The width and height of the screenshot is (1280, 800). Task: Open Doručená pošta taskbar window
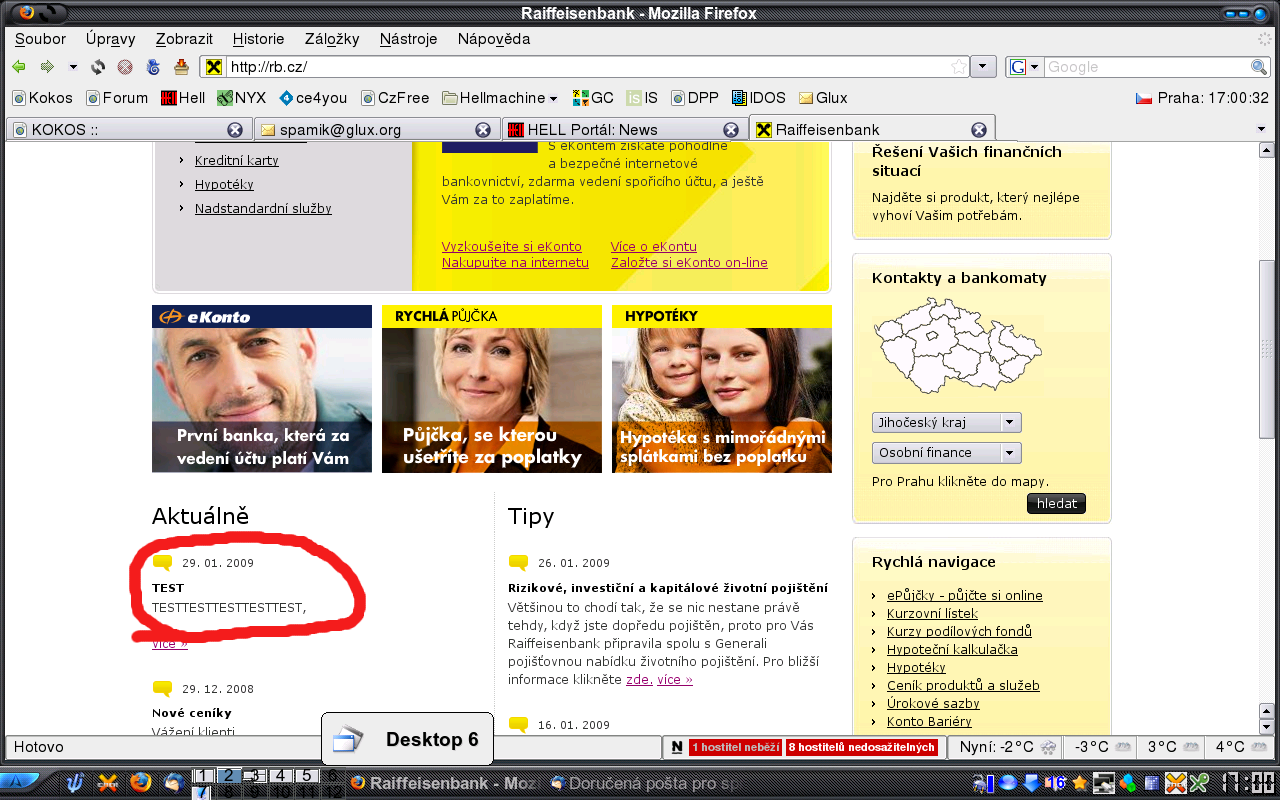[x=645, y=783]
